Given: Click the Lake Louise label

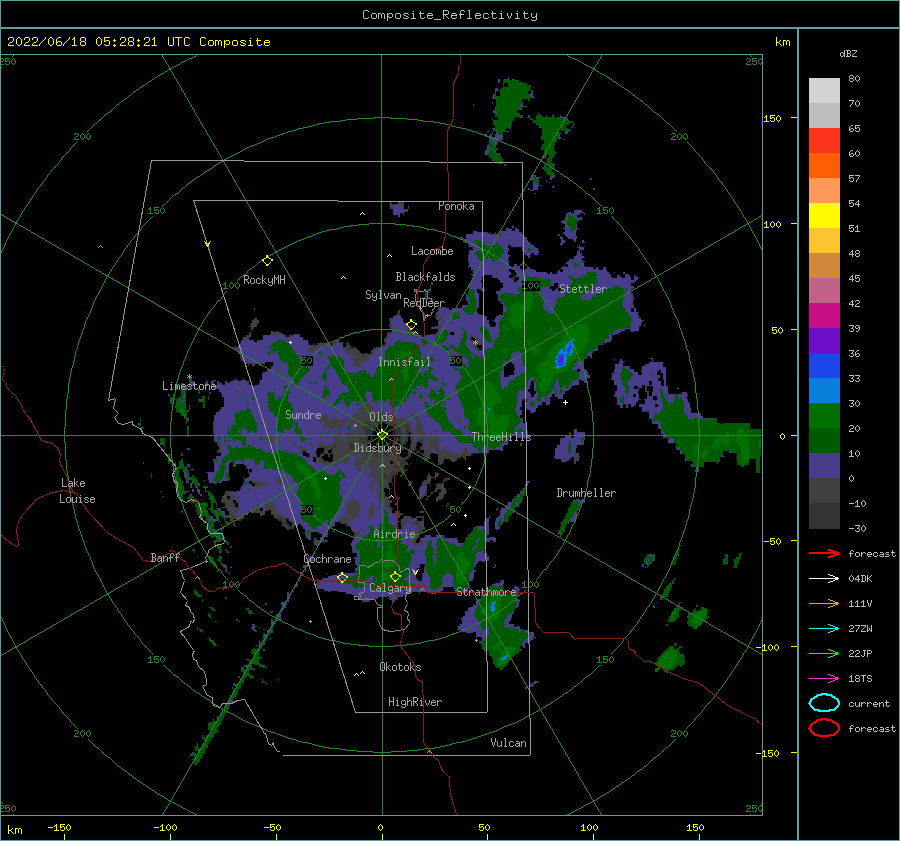Looking at the screenshot, I should [77, 491].
